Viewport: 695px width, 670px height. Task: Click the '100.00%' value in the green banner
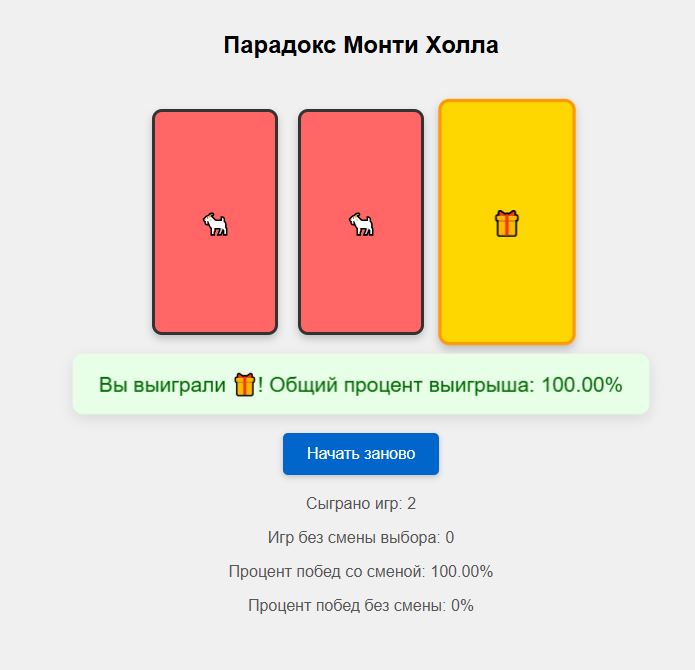pyautogui.click(x=582, y=385)
